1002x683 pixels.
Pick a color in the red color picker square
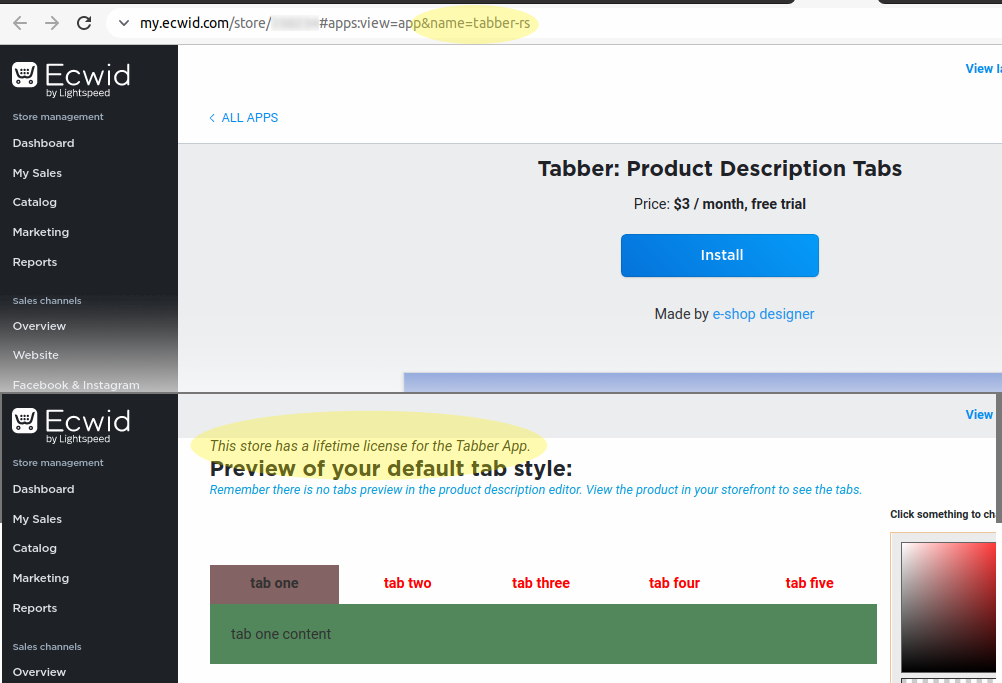[x=948, y=607]
